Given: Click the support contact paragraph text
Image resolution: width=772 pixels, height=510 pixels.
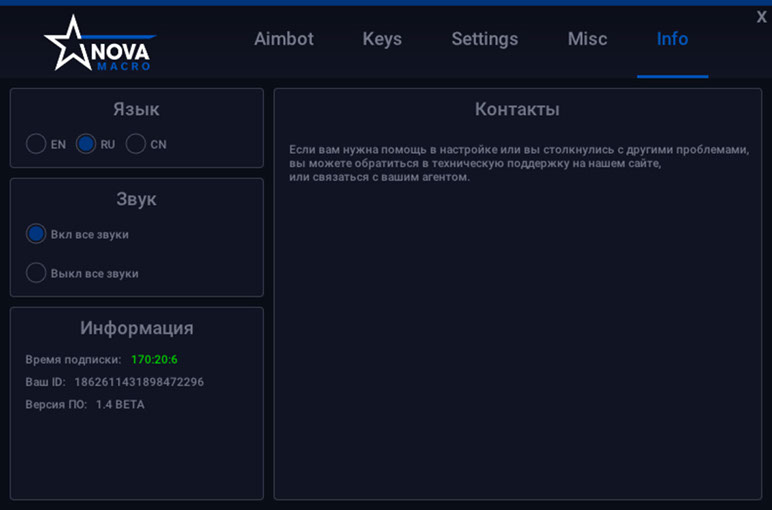Looking at the screenshot, I should pos(518,163).
